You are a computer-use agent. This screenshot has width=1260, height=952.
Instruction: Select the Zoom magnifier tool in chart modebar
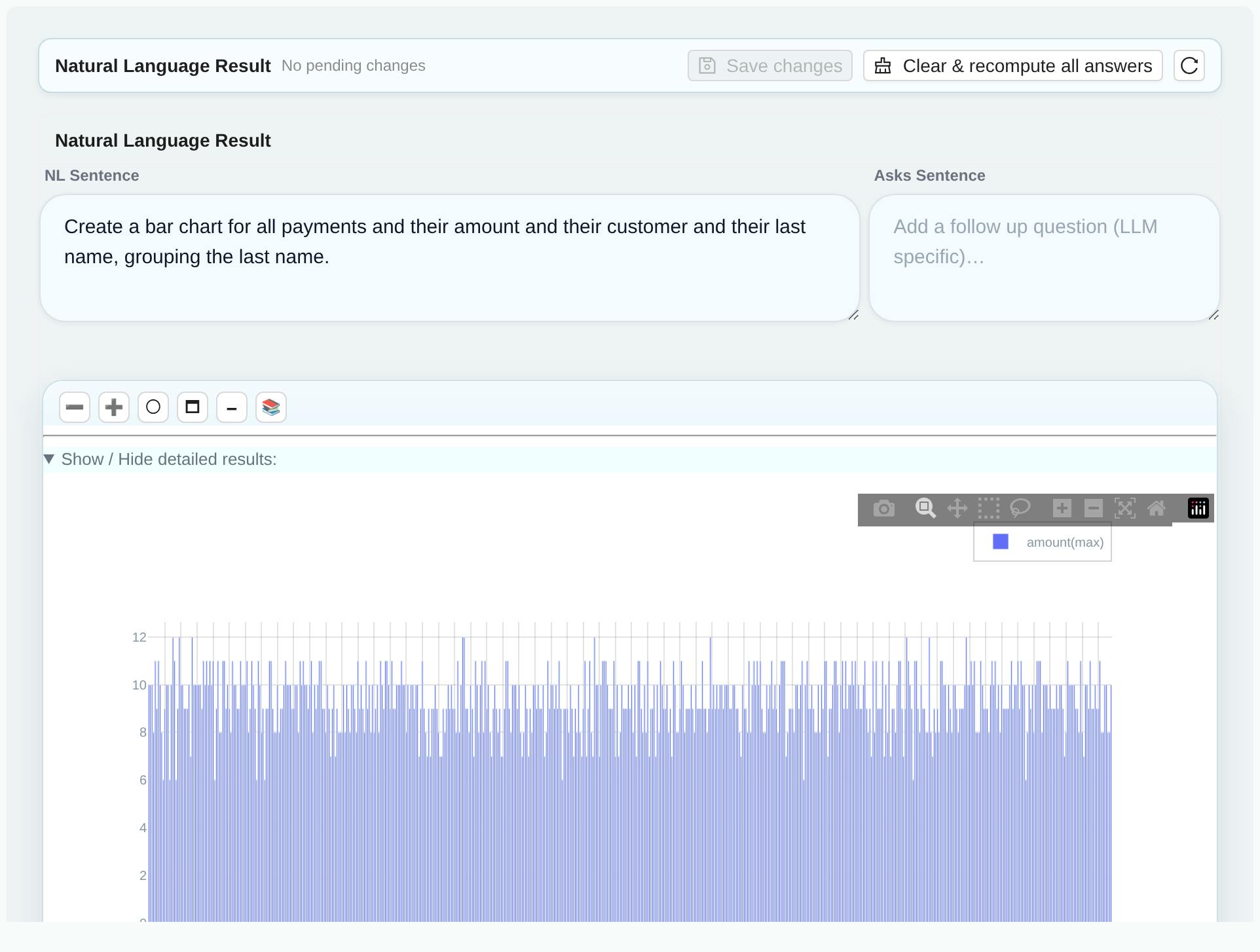pyautogui.click(x=925, y=508)
